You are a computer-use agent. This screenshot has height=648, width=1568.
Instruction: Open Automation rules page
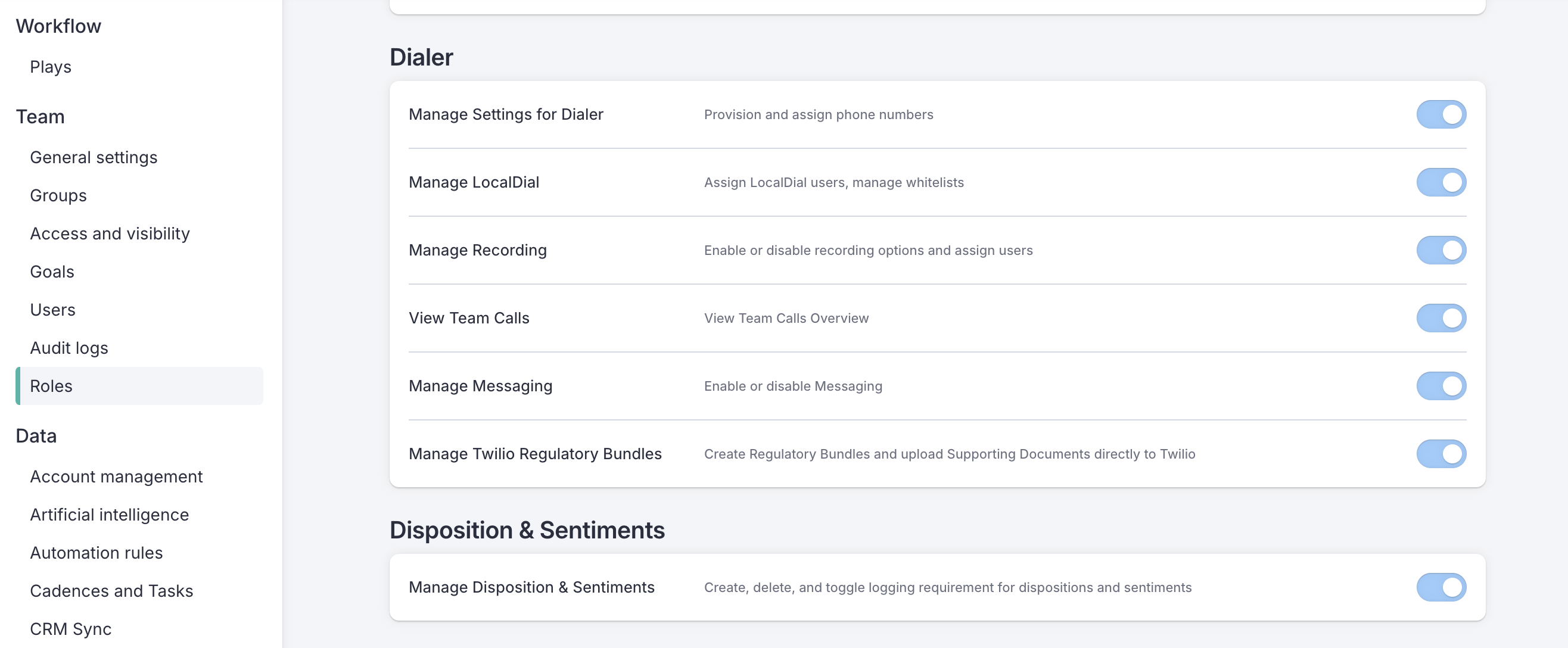[x=97, y=553]
